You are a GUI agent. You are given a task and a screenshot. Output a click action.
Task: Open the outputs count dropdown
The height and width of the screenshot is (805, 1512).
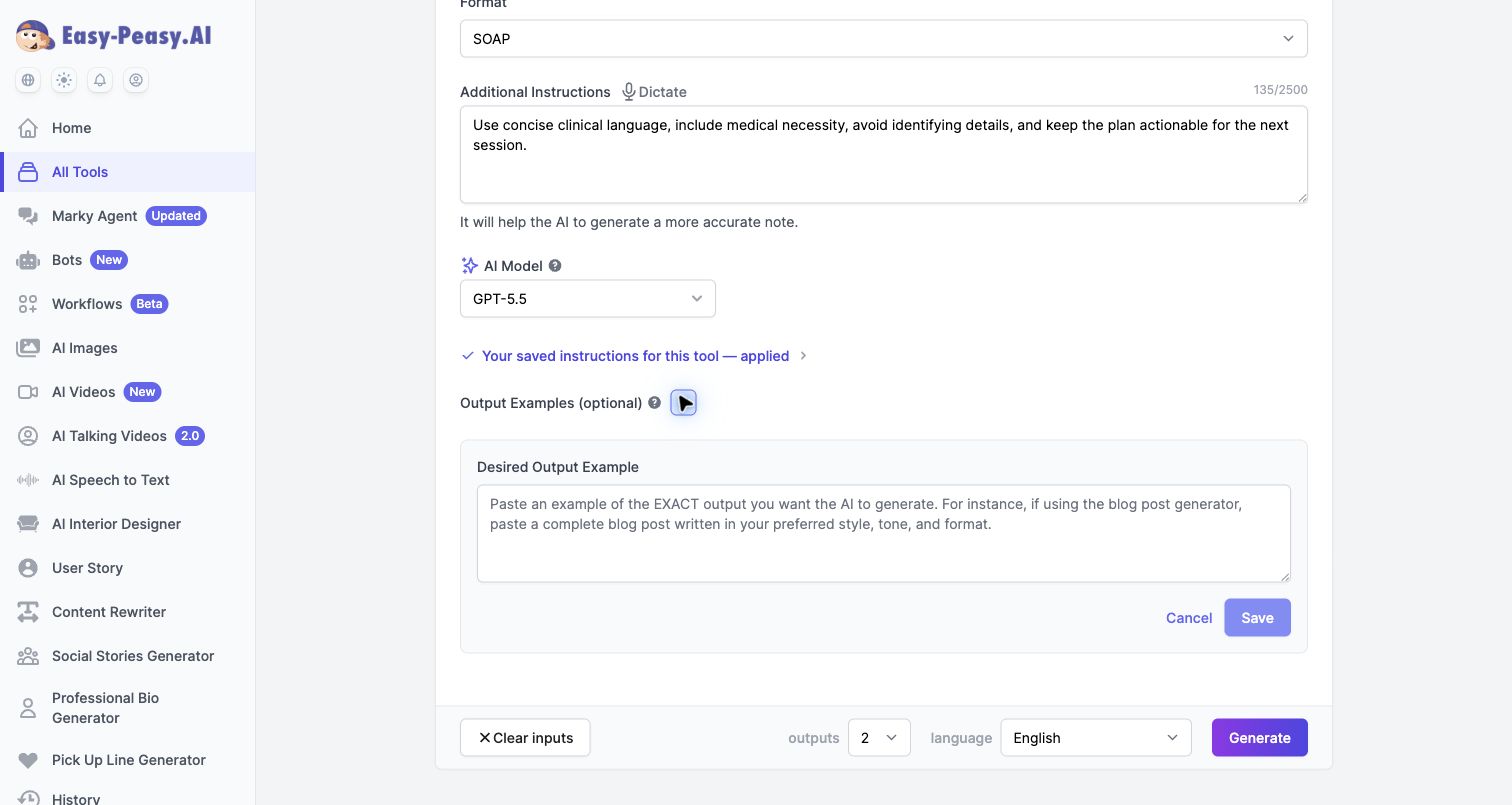pyautogui.click(x=879, y=738)
